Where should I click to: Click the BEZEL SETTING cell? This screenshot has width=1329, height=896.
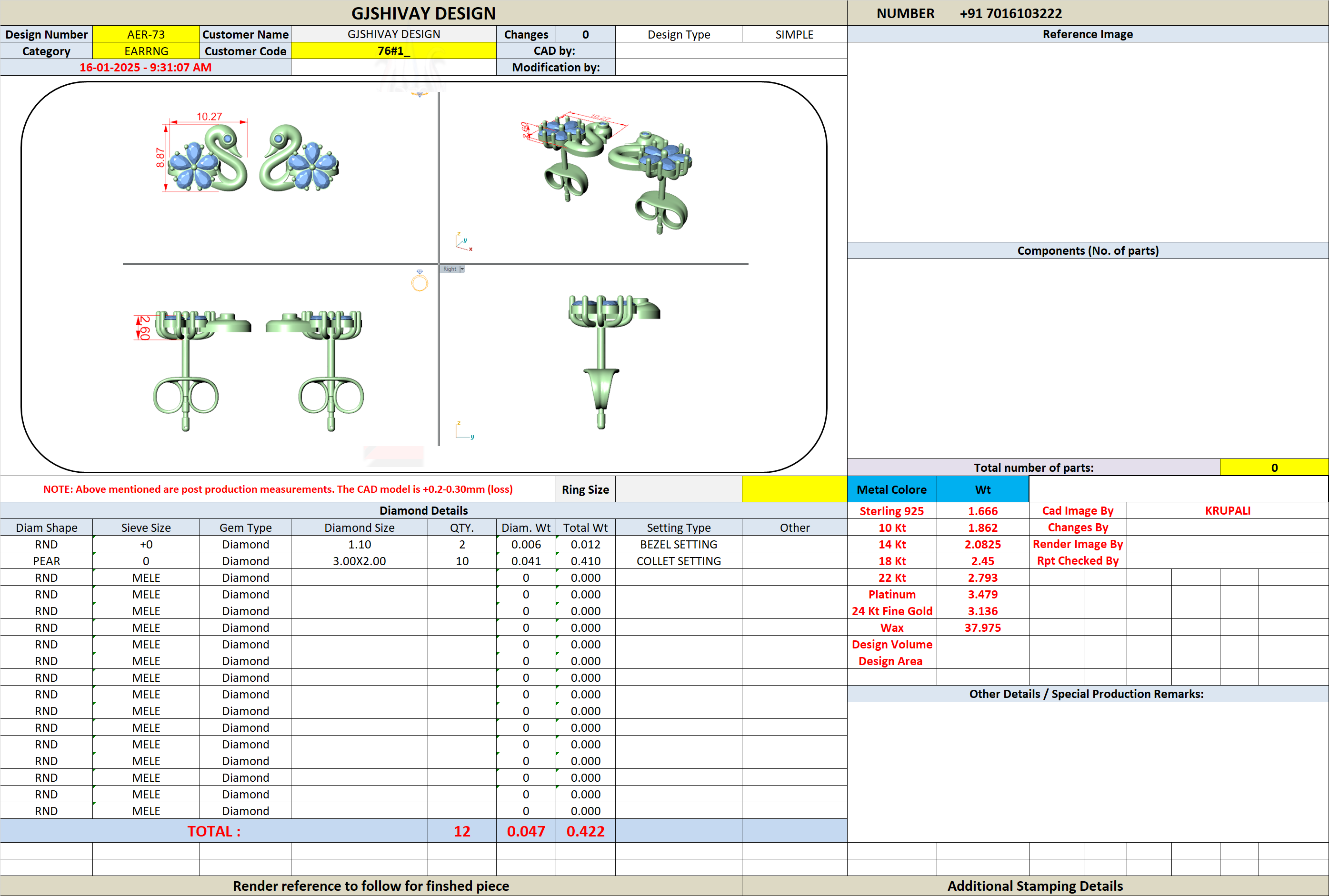pyautogui.click(x=679, y=544)
